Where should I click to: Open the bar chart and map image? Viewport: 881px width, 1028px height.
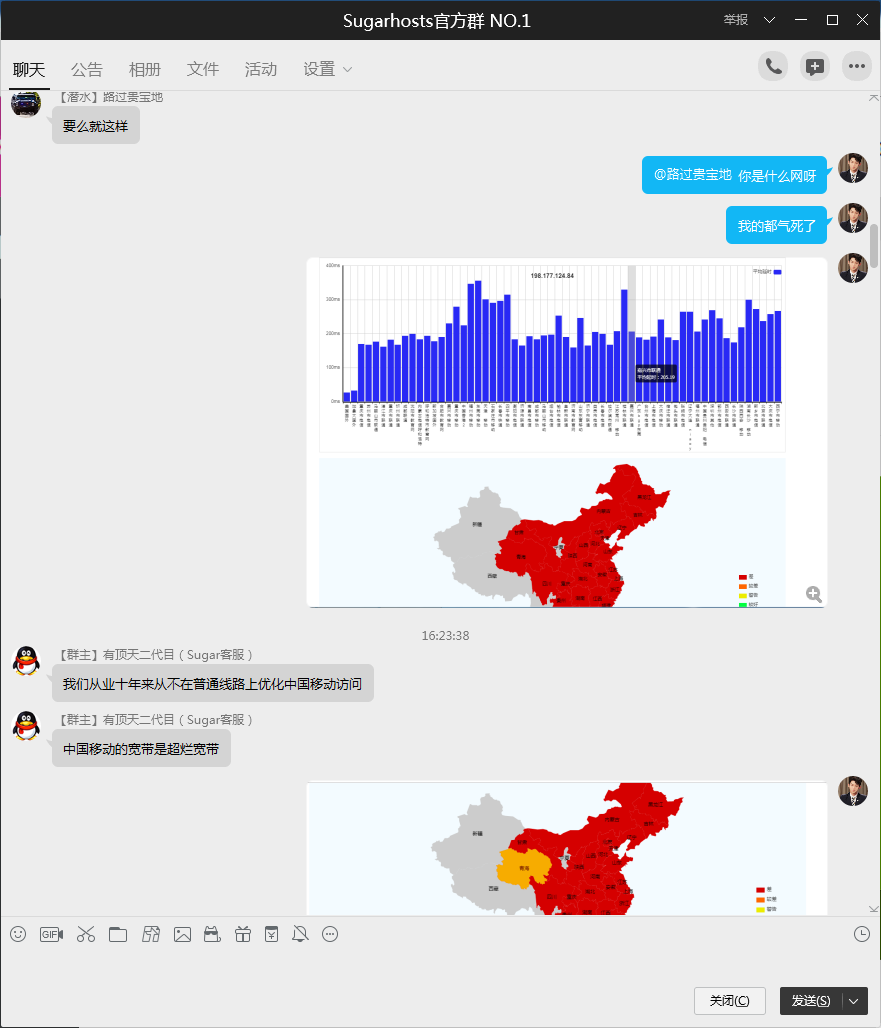(x=566, y=433)
